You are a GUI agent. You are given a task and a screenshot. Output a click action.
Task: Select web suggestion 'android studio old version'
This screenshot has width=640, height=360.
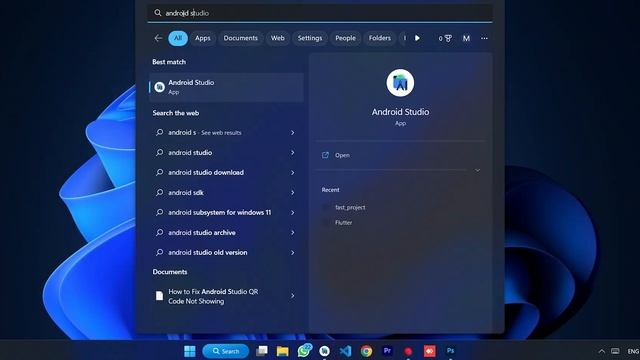(227, 253)
